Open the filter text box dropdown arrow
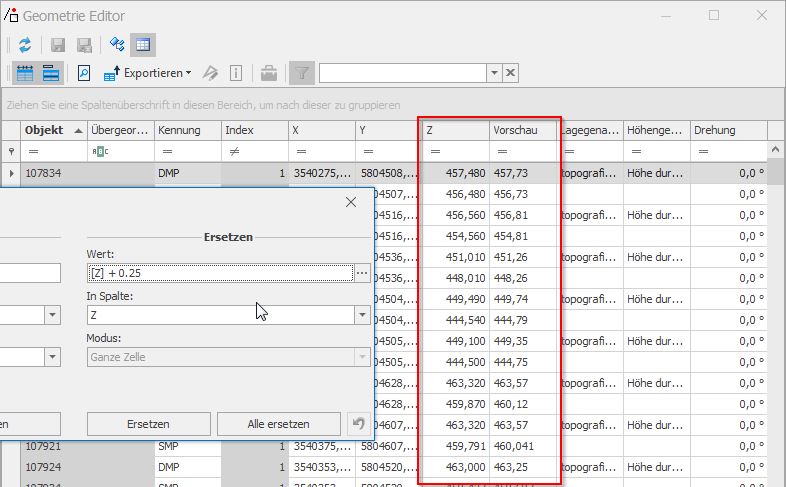Viewport: 786px width, 487px height. [493, 73]
